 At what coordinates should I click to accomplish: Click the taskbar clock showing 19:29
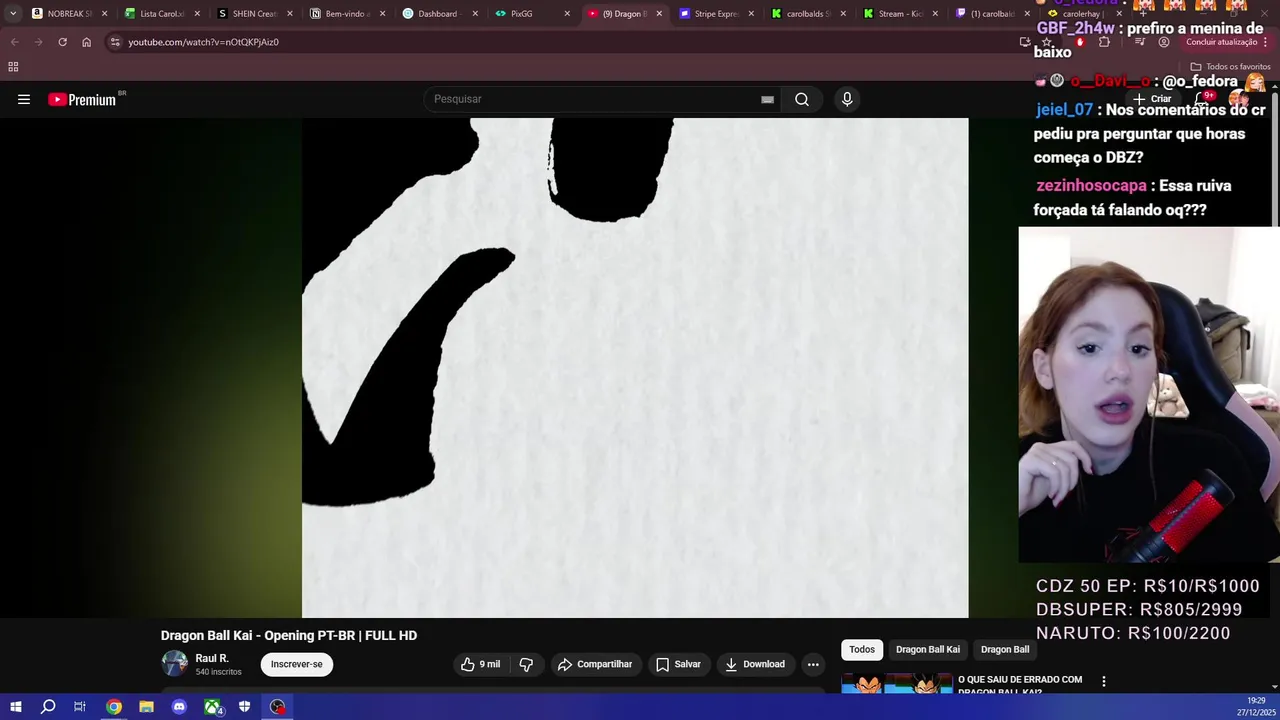1256,707
